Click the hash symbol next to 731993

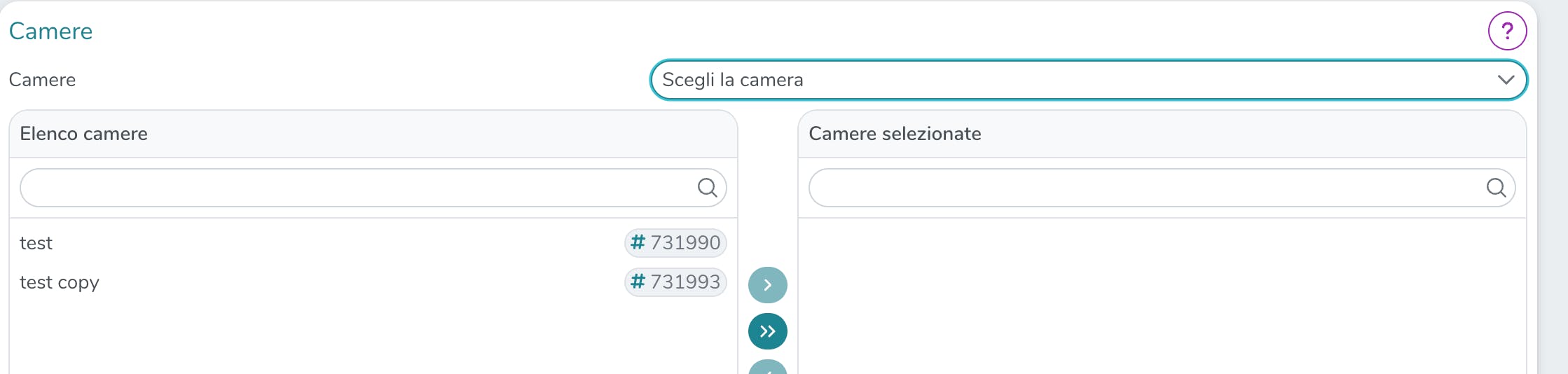point(638,282)
